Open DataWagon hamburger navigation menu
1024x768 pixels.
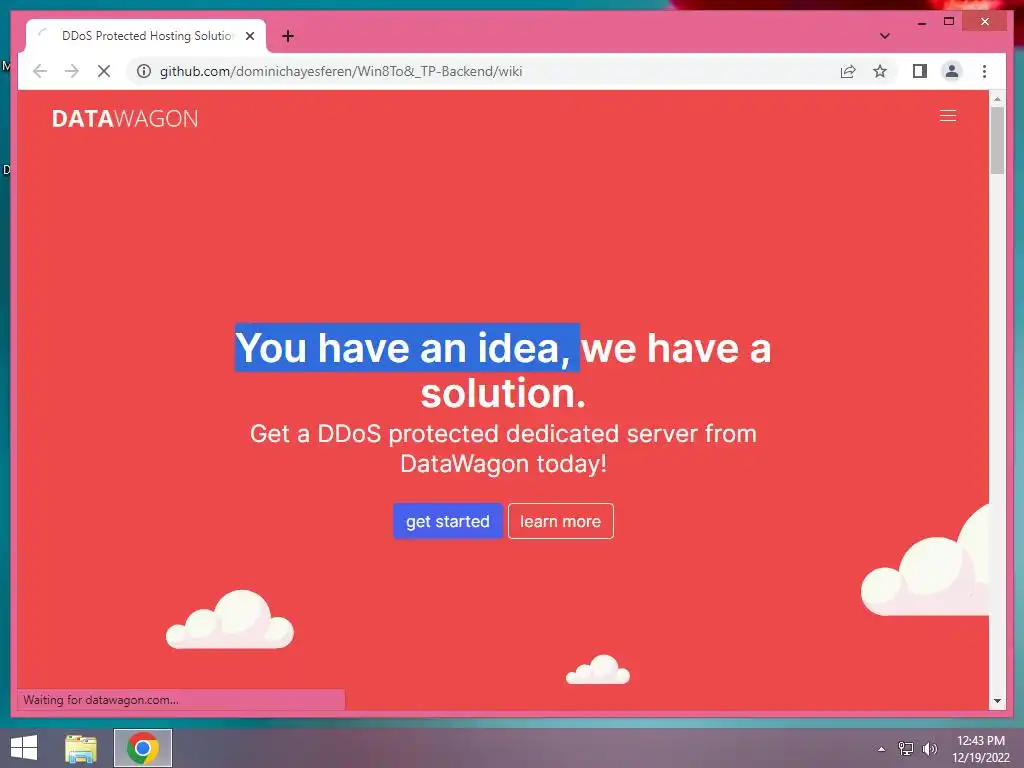(x=948, y=116)
